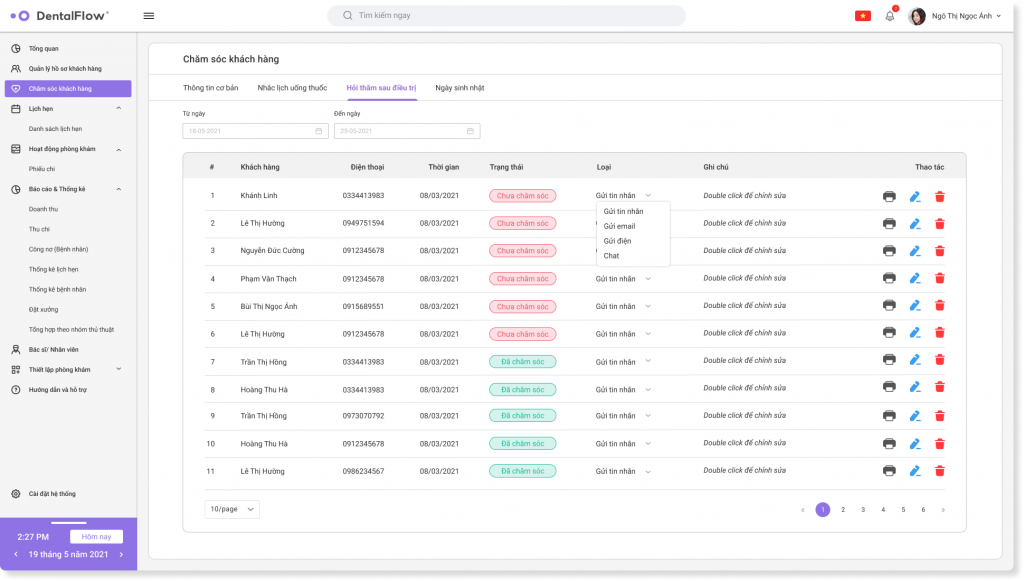The height and width of the screenshot is (581, 1024).
Task: Open Doanh thu report
Action: click(x=43, y=210)
